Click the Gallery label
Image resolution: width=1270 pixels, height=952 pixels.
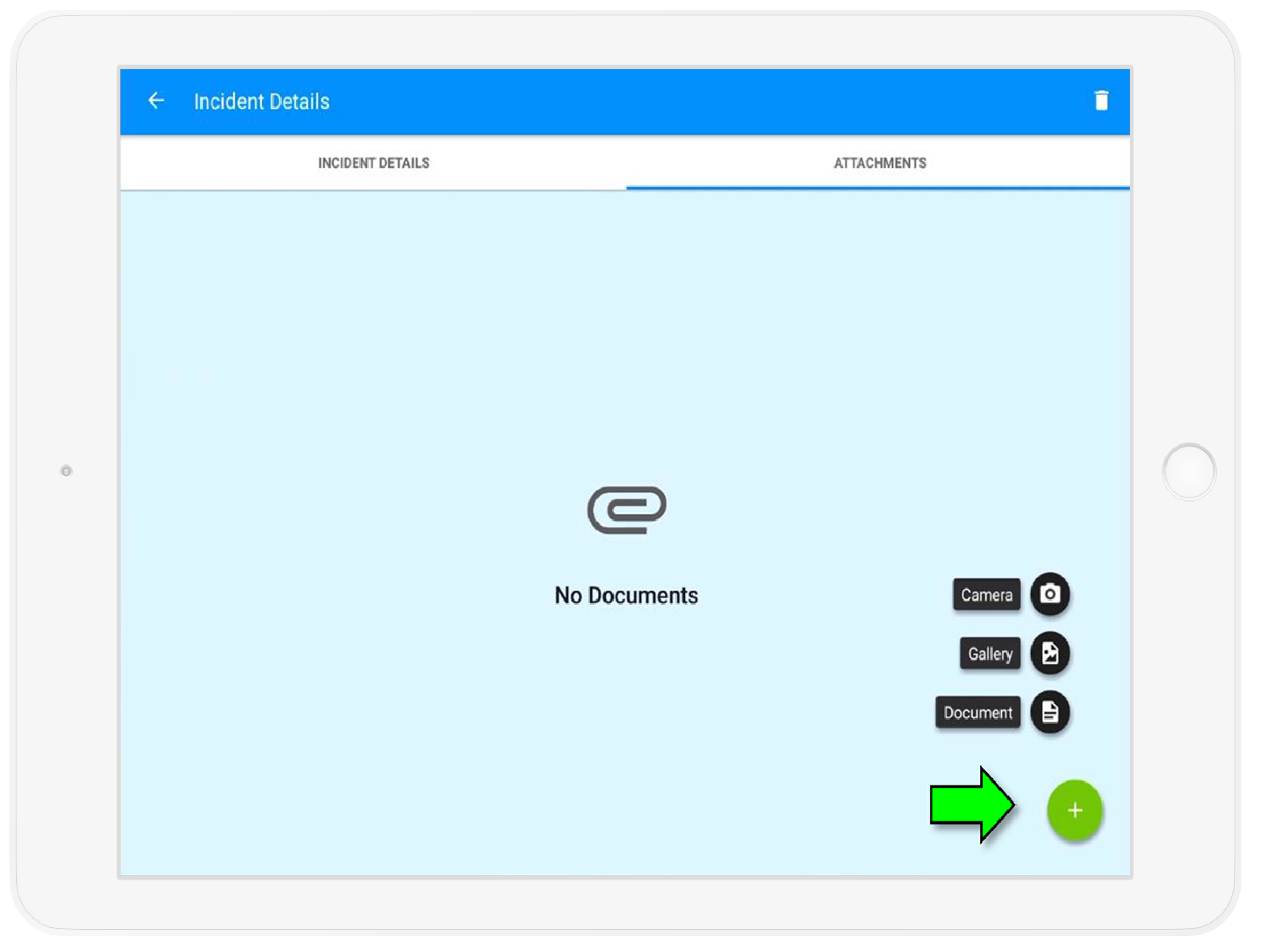990,654
